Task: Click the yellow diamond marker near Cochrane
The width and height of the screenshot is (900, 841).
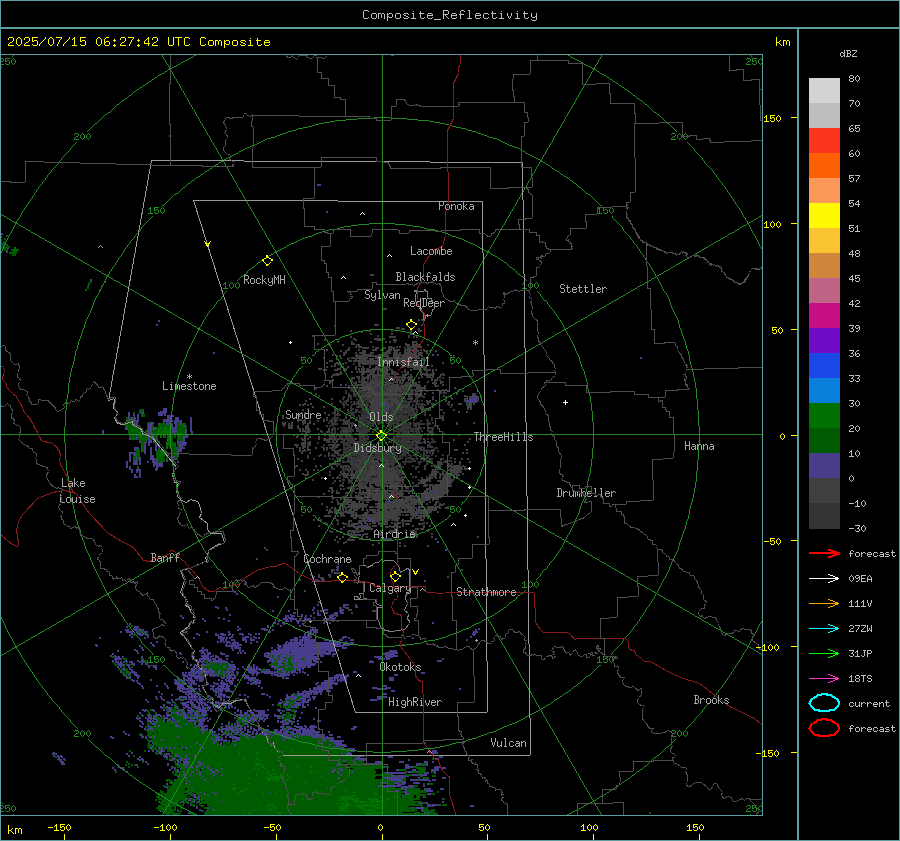Action: tap(342, 577)
